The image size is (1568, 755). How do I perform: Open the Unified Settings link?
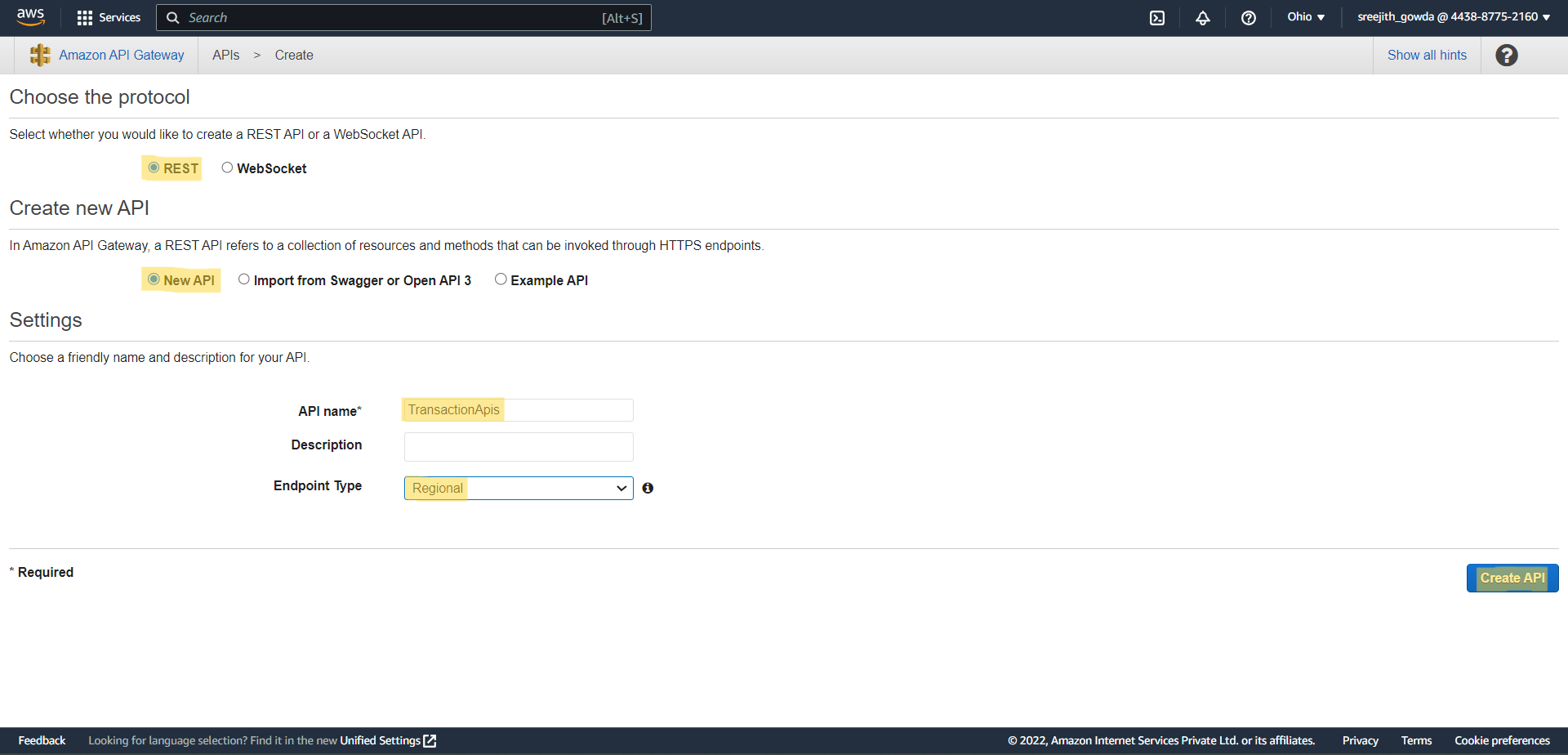tap(381, 740)
